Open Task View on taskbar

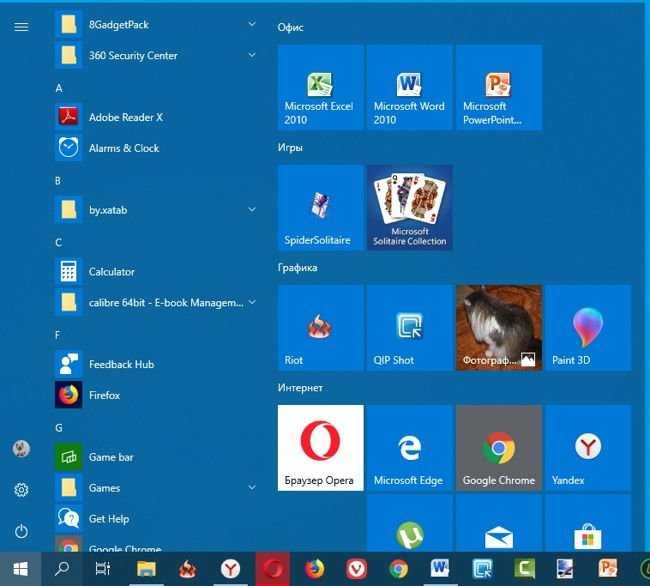coord(103,569)
